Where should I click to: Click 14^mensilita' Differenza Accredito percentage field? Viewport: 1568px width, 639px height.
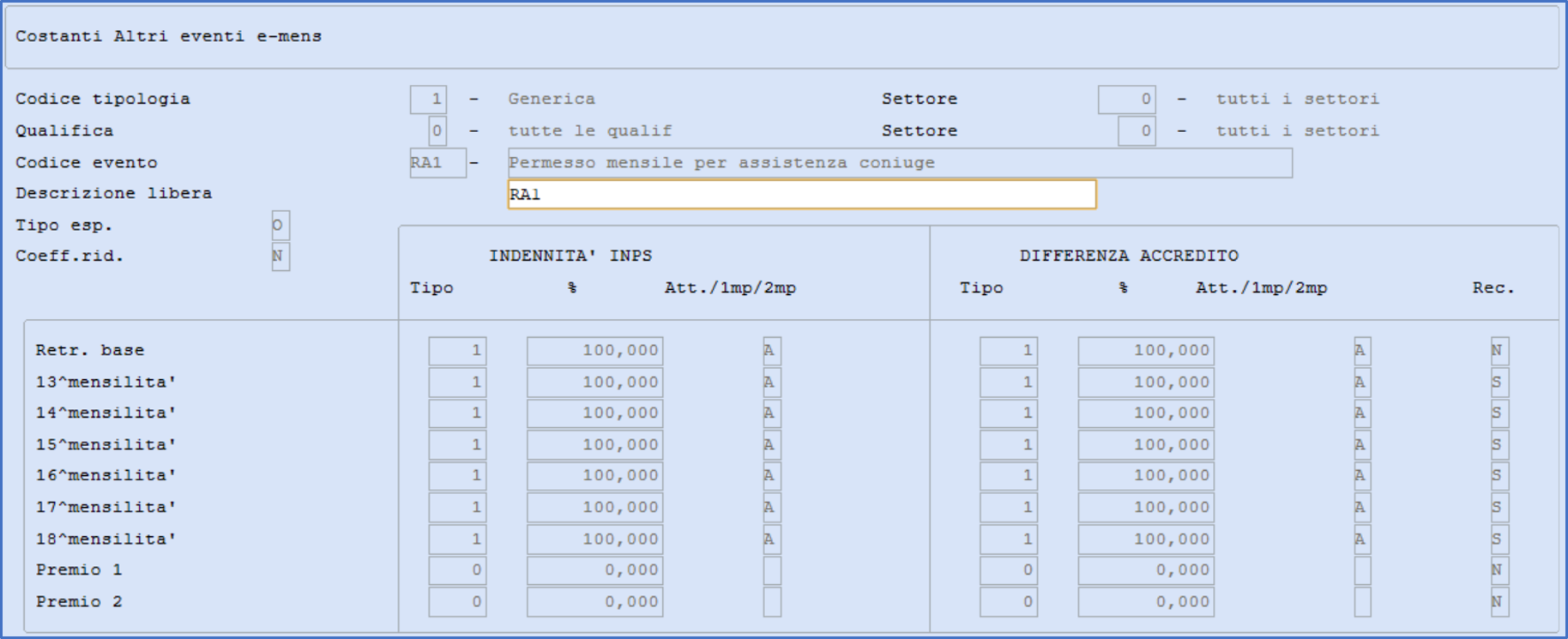click(x=1146, y=413)
